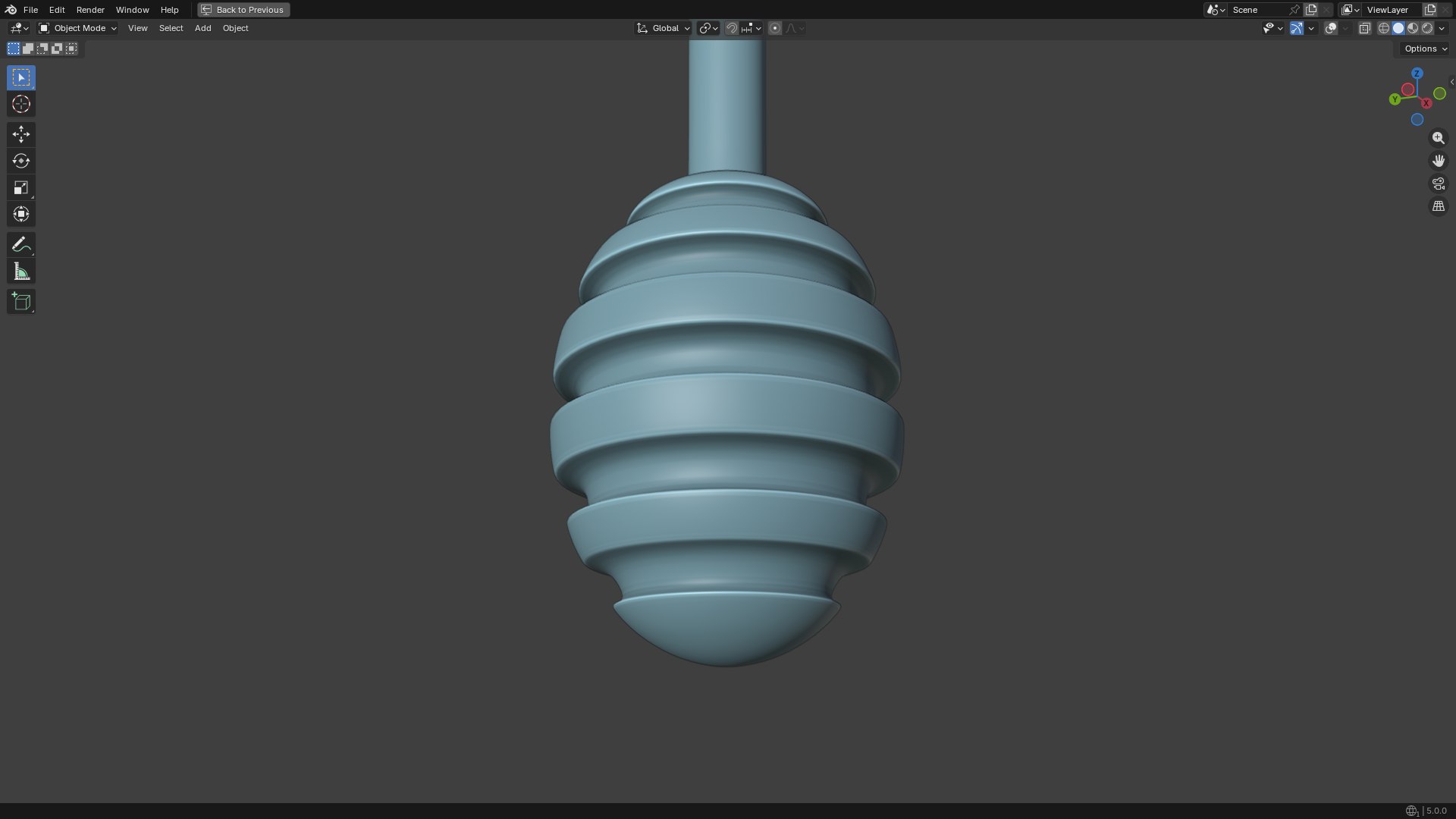
Task: Switch to material preview shading
Action: (x=1413, y=28)
